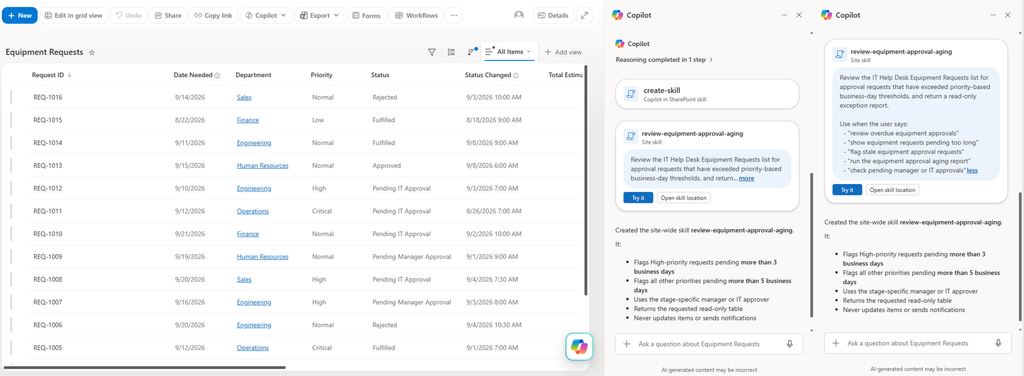This screenshot has height=376, width=1024.
Task: Click the Undo toolbar button
Action: (x=129, y=15)
